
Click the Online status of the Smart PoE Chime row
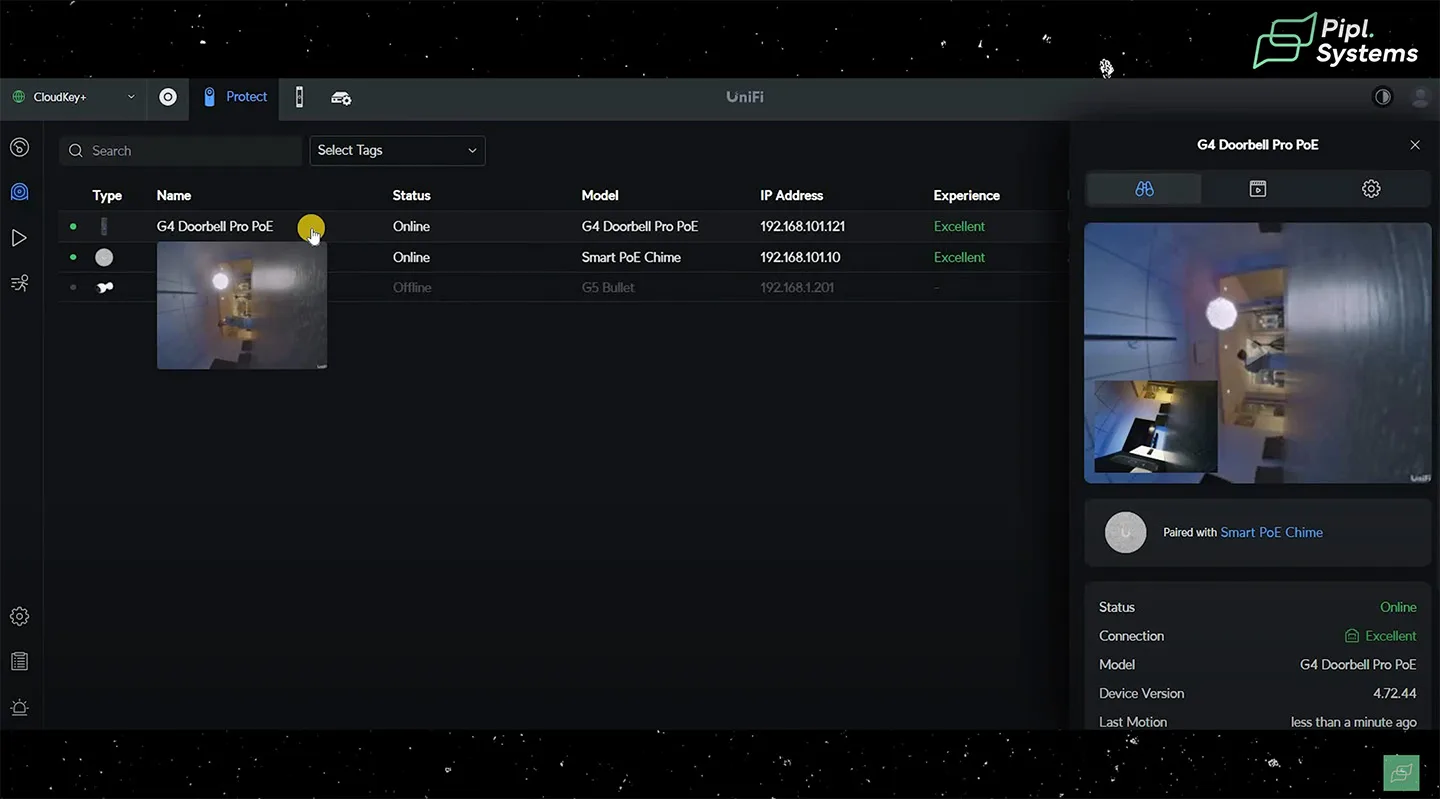[411, 257]
